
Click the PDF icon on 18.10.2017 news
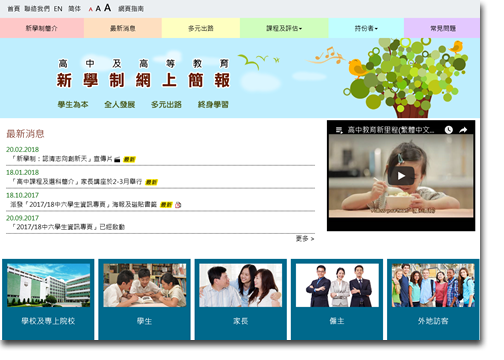tap(178, 205)
